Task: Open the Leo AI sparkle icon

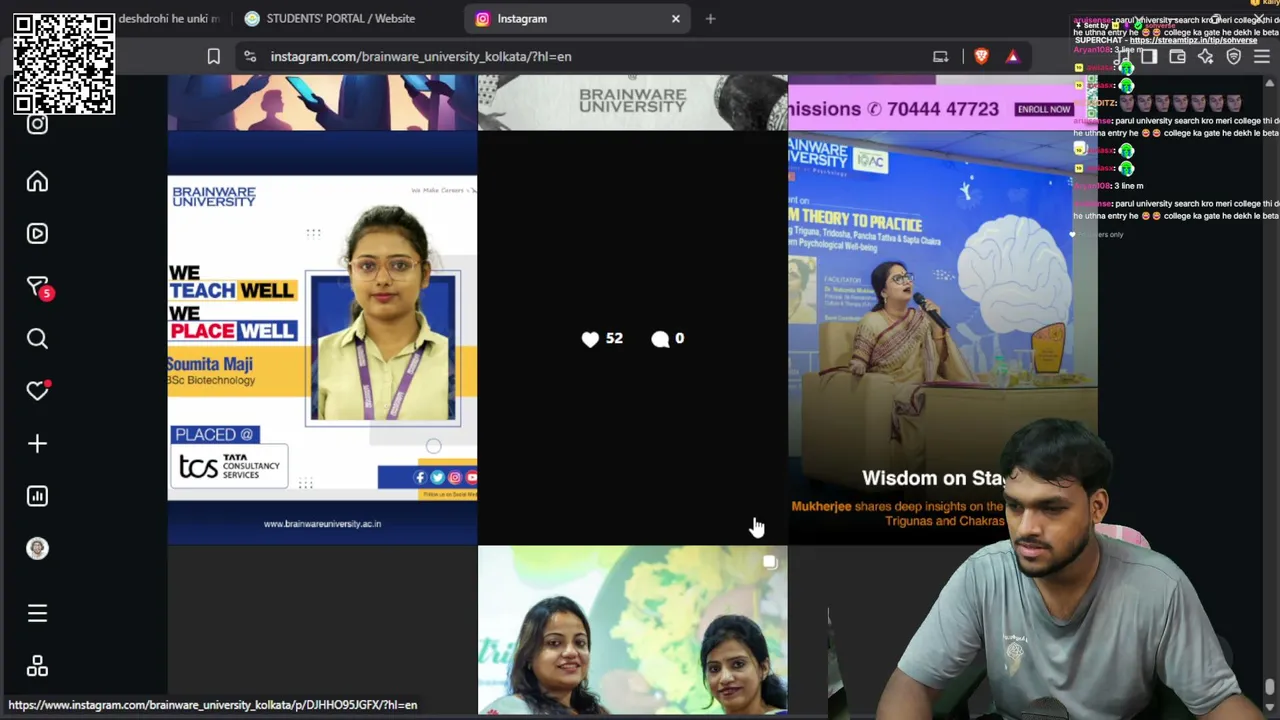Action: click(1205, 57)
